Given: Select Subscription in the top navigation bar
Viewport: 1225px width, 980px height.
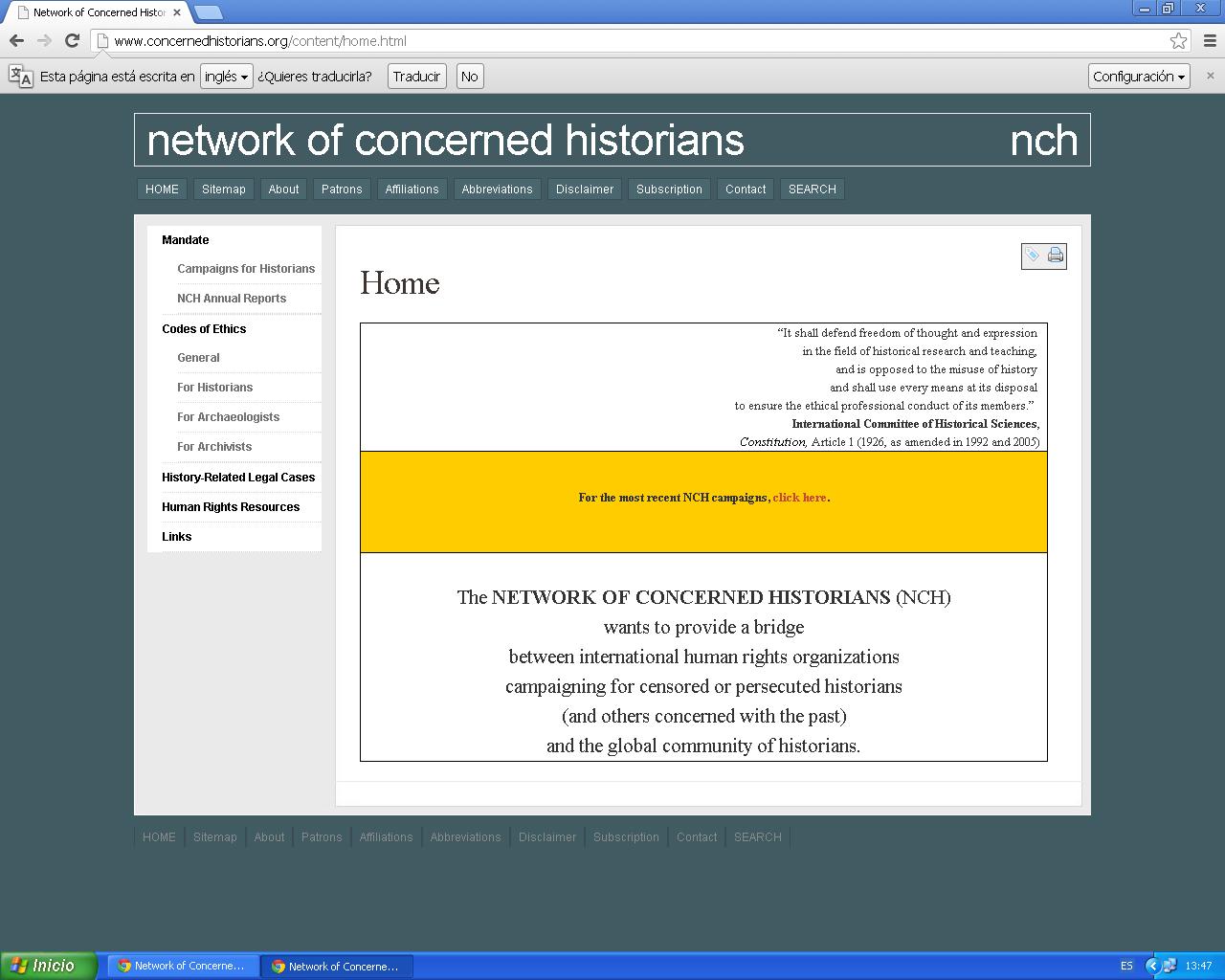Looking at the screenshot, I should coord(669,189).
